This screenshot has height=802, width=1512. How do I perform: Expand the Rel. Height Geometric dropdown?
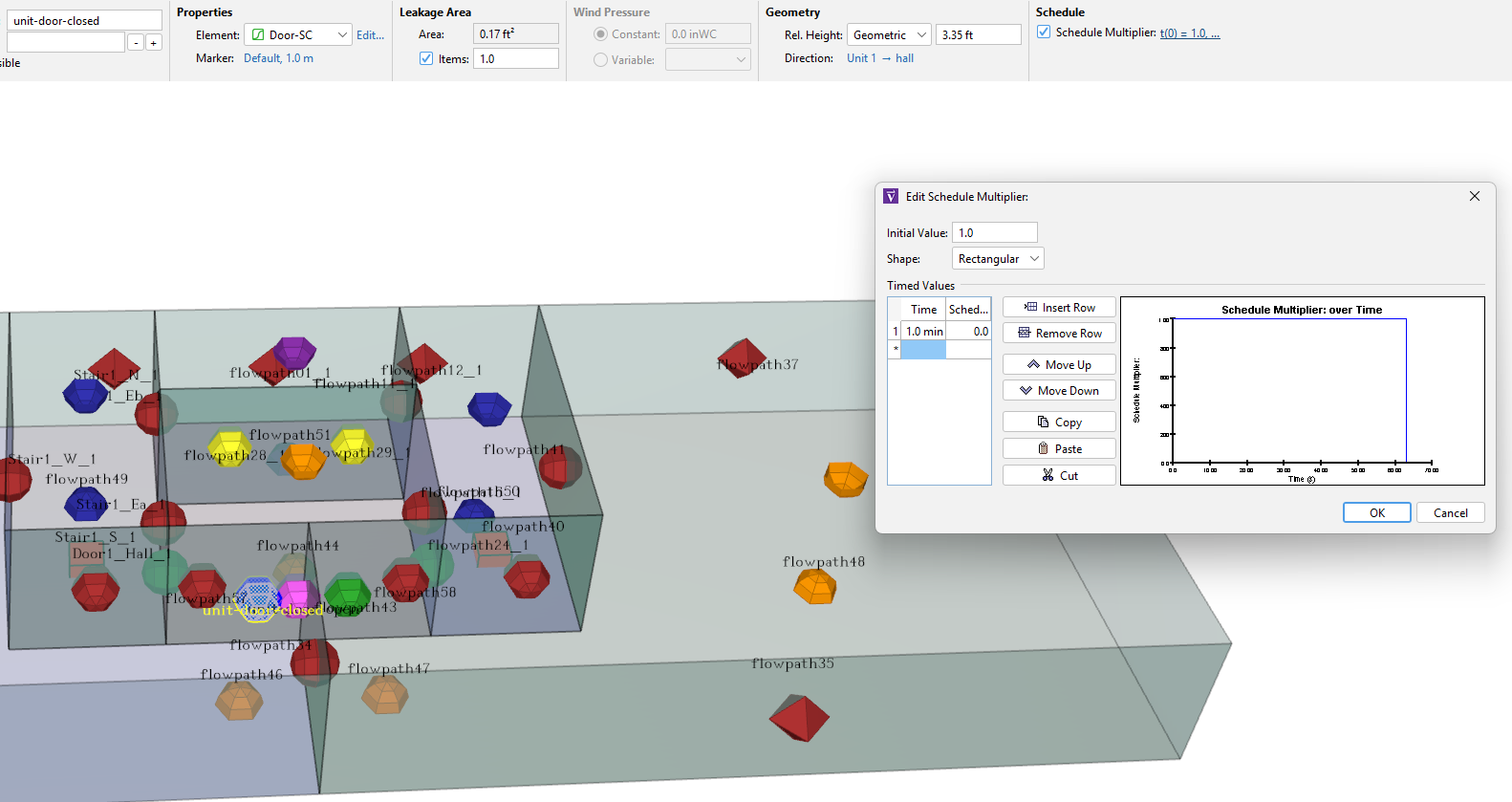tap(888, 35)
